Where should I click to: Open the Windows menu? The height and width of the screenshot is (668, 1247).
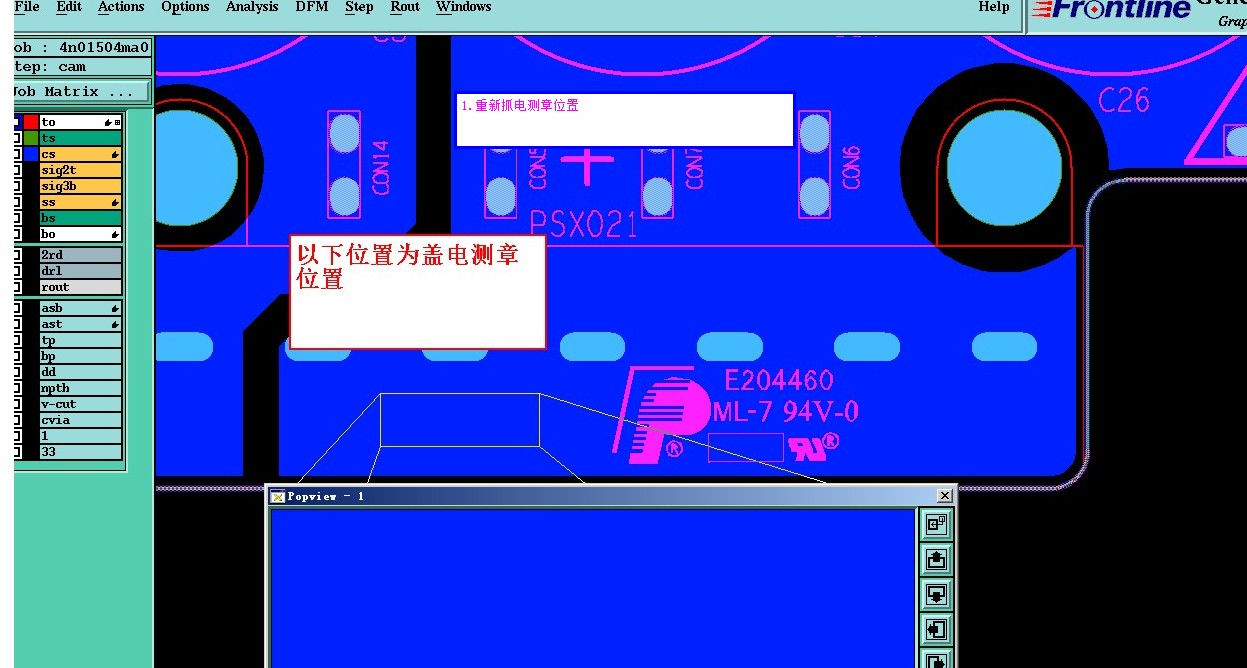pos(464,7)
